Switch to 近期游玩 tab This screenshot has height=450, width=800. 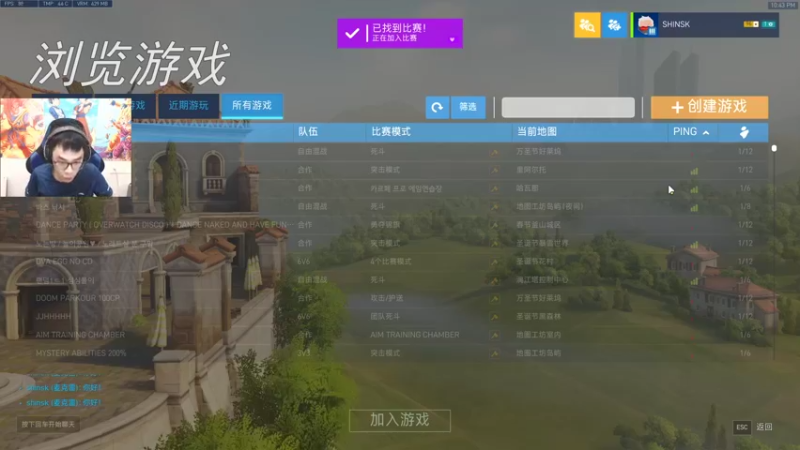click(x=188, y=106)
